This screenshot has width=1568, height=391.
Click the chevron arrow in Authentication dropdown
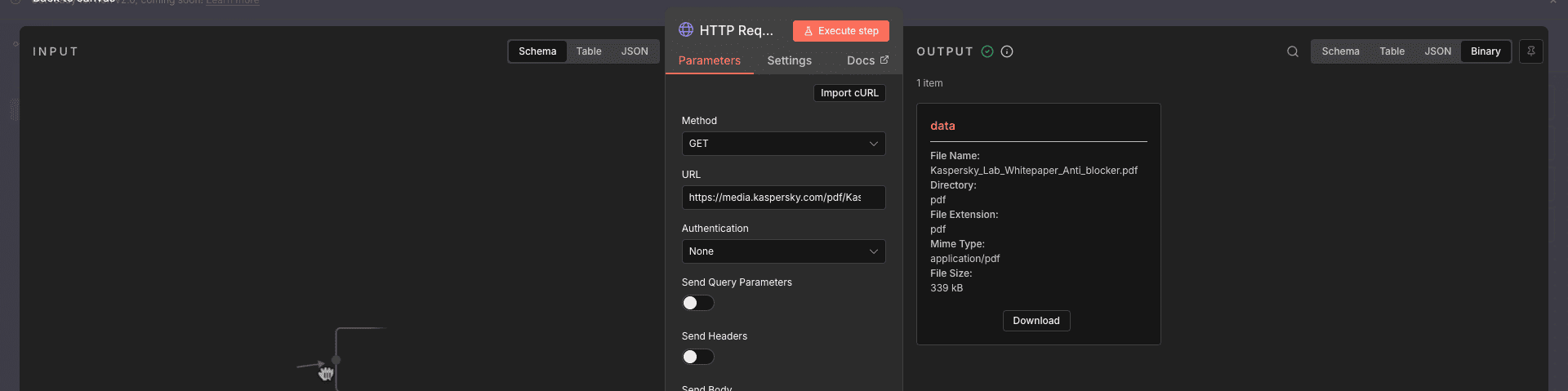click(873, 251)
